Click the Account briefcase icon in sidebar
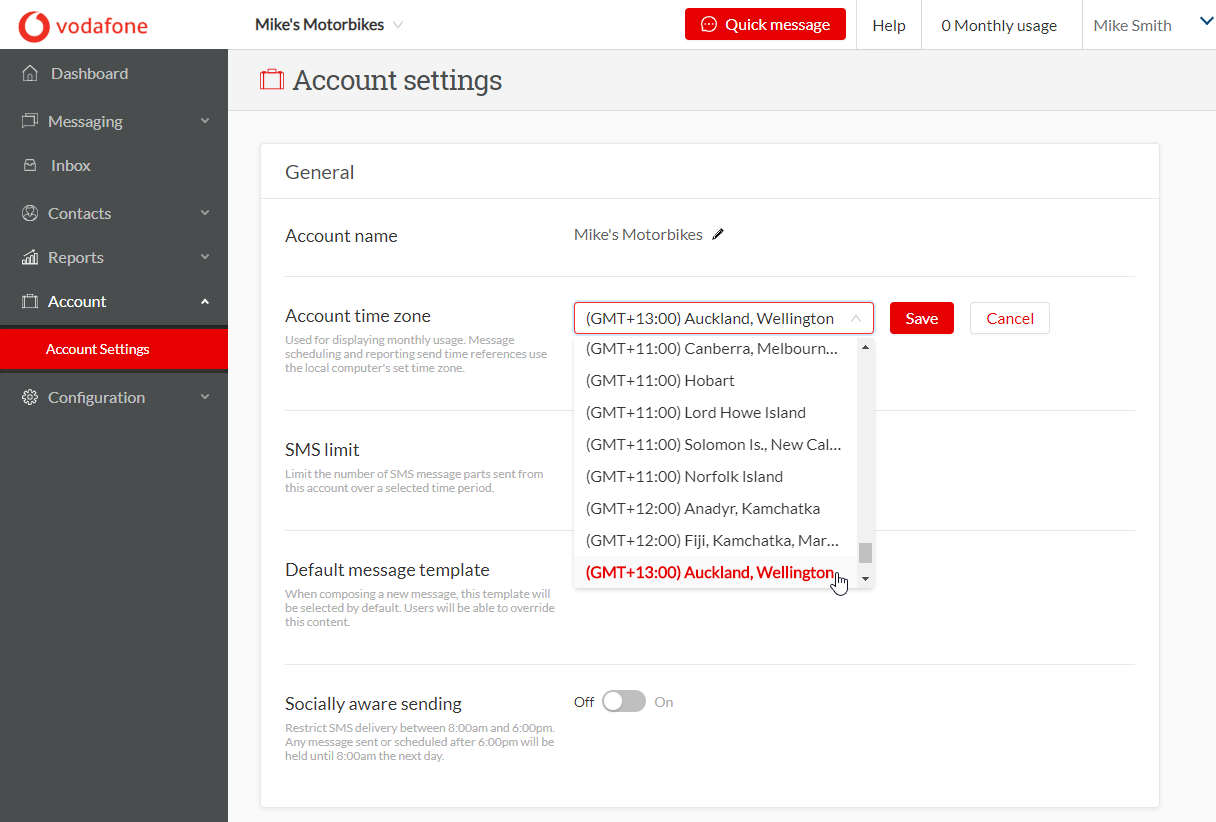The height and width of the screenshot is (822, 1216). (x=30, y=301)
